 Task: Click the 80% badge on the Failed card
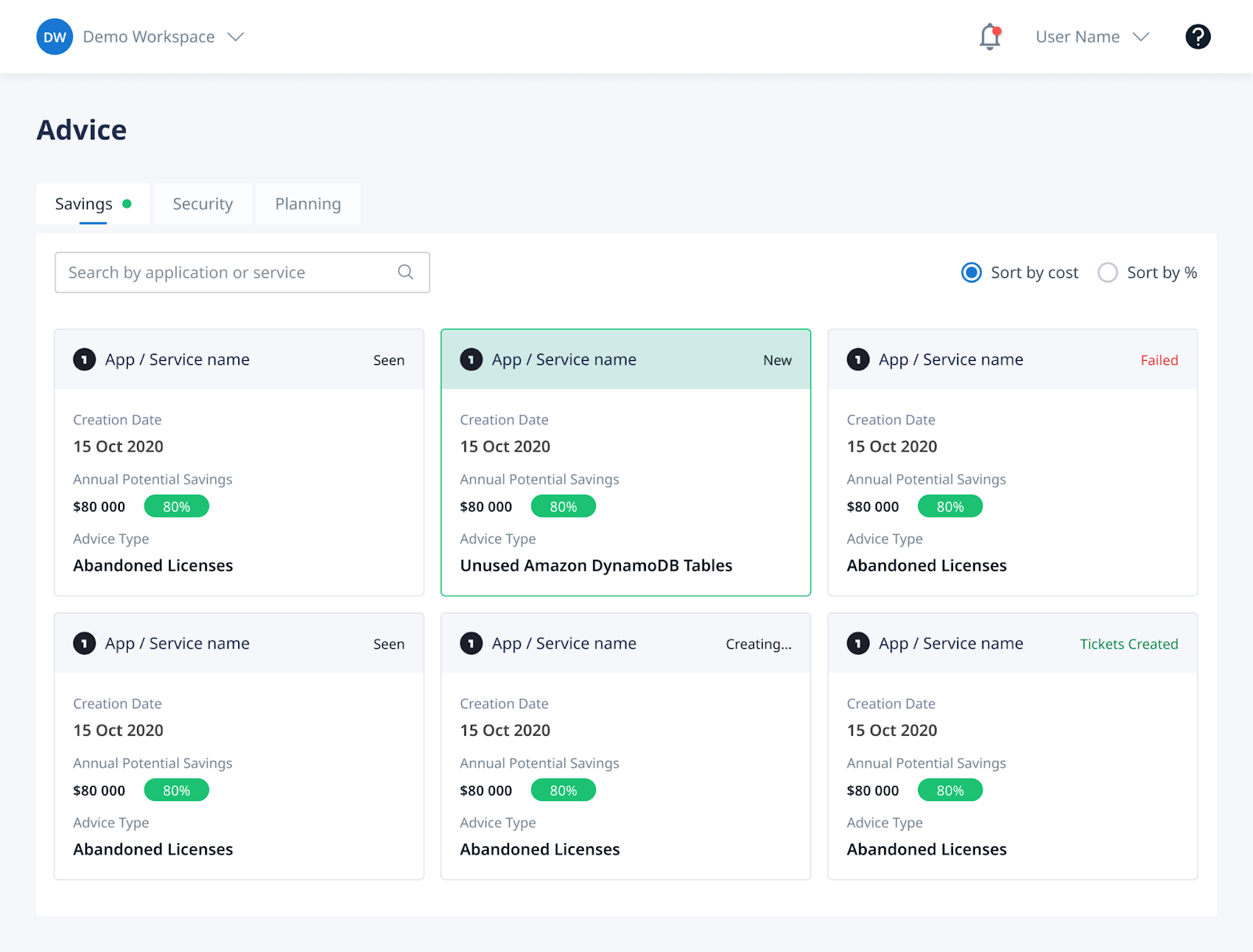(x=950, y=507)
